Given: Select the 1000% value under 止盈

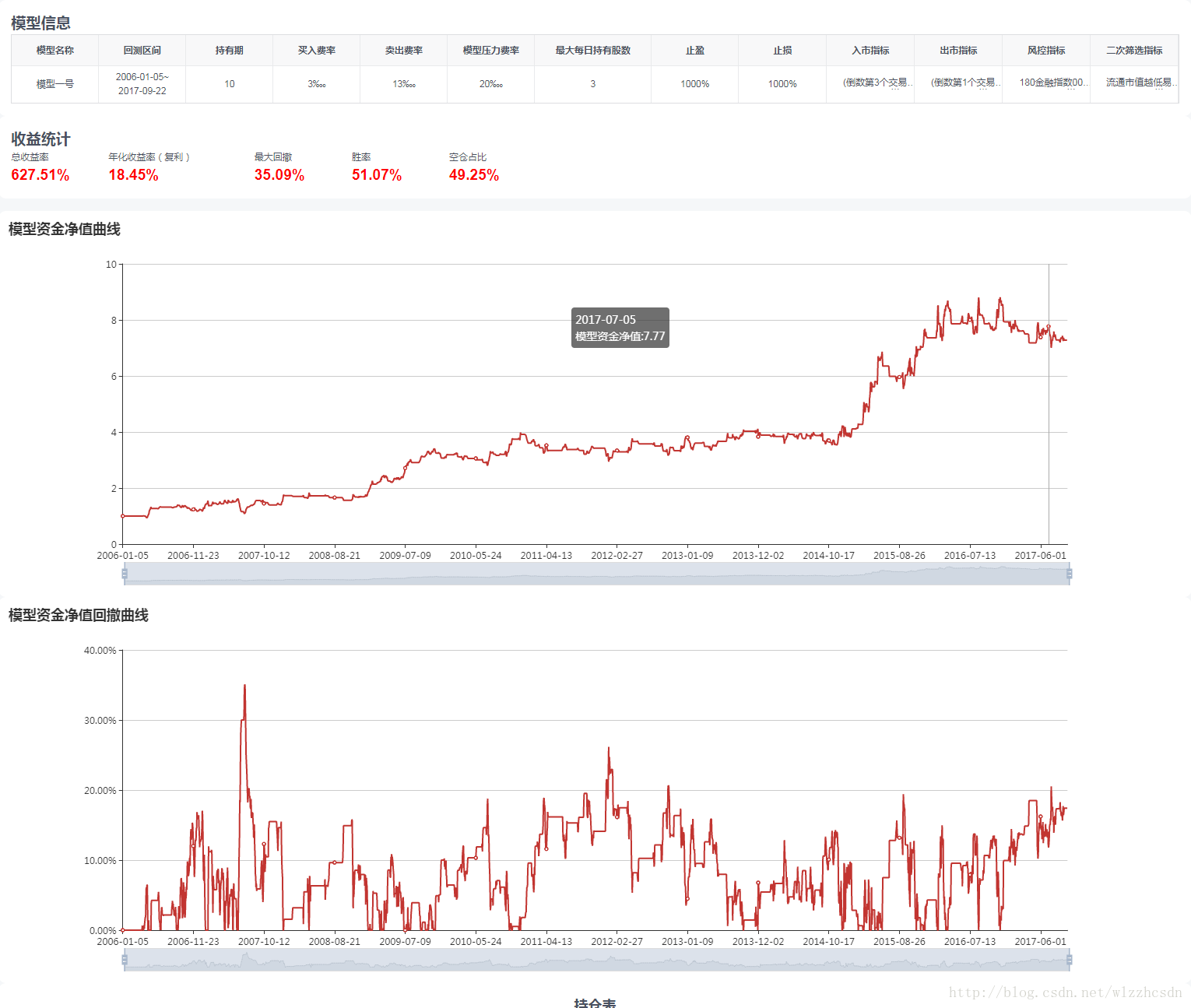Looking at the screenshot, I should point(695,84).
